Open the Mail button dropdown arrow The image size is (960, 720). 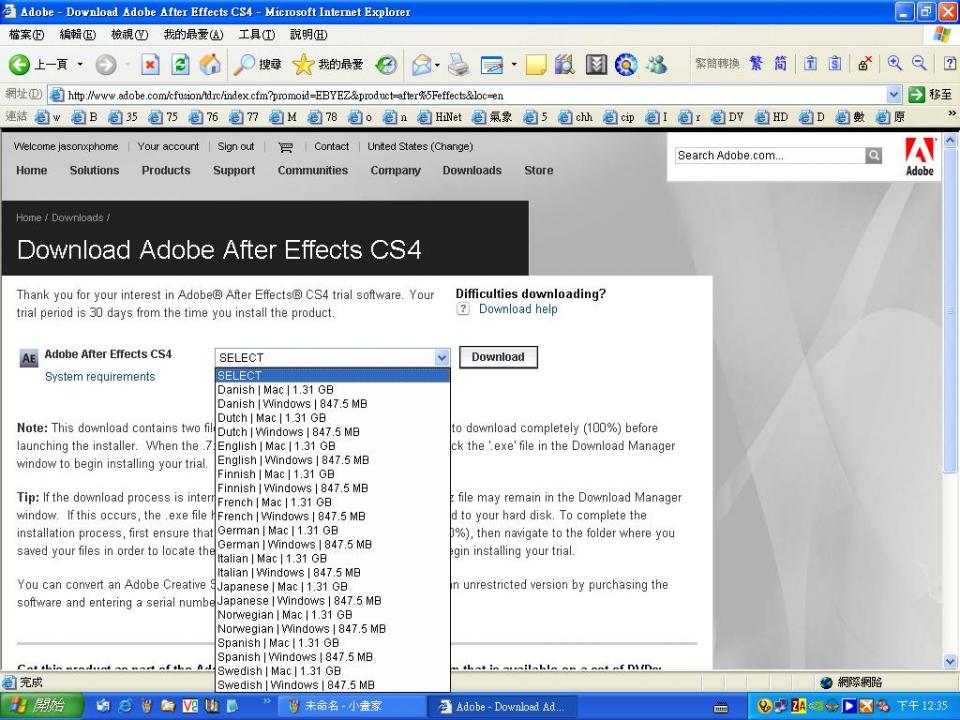coord(437,64)
